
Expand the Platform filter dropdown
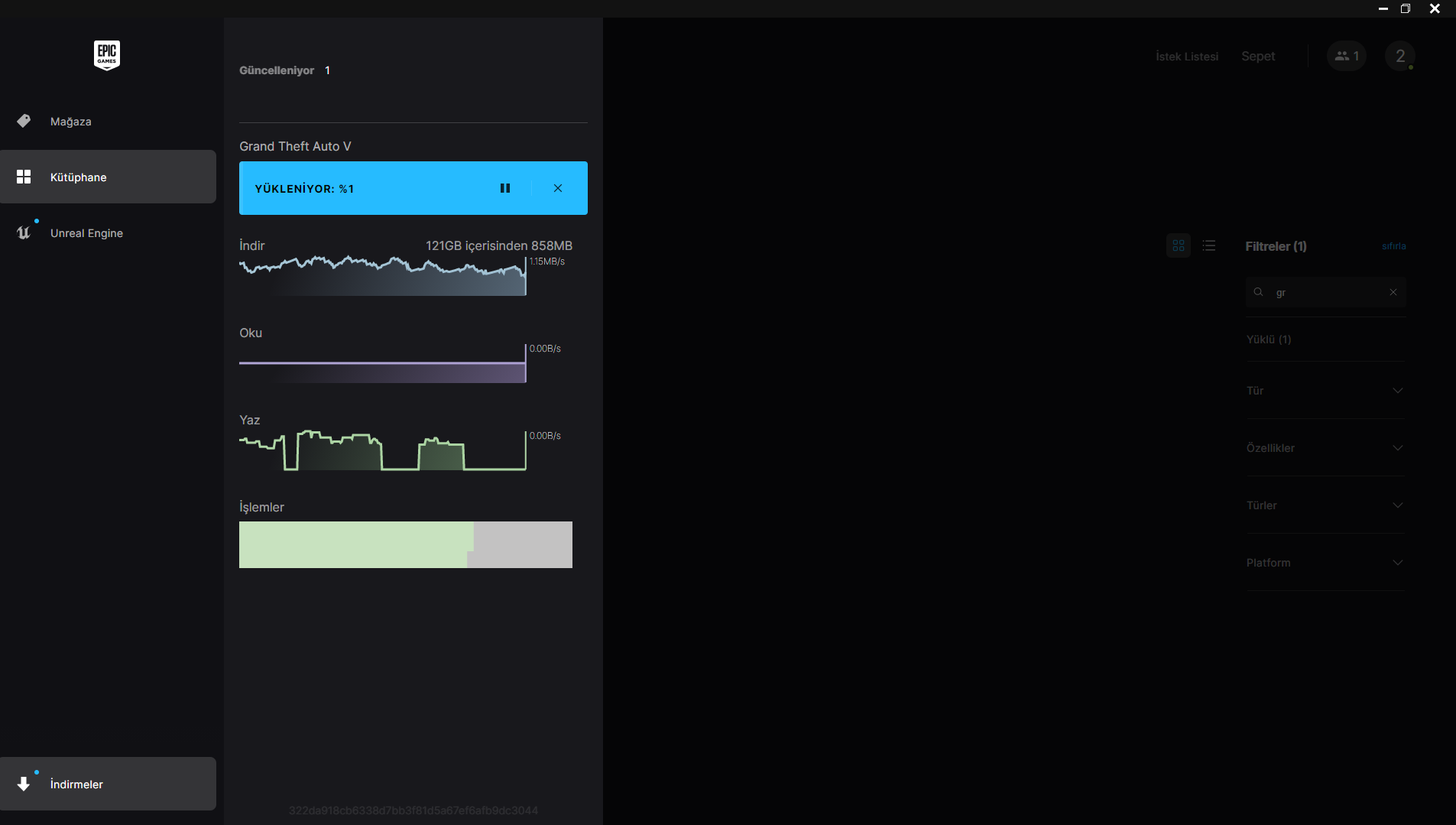[x=1326, y=563]
